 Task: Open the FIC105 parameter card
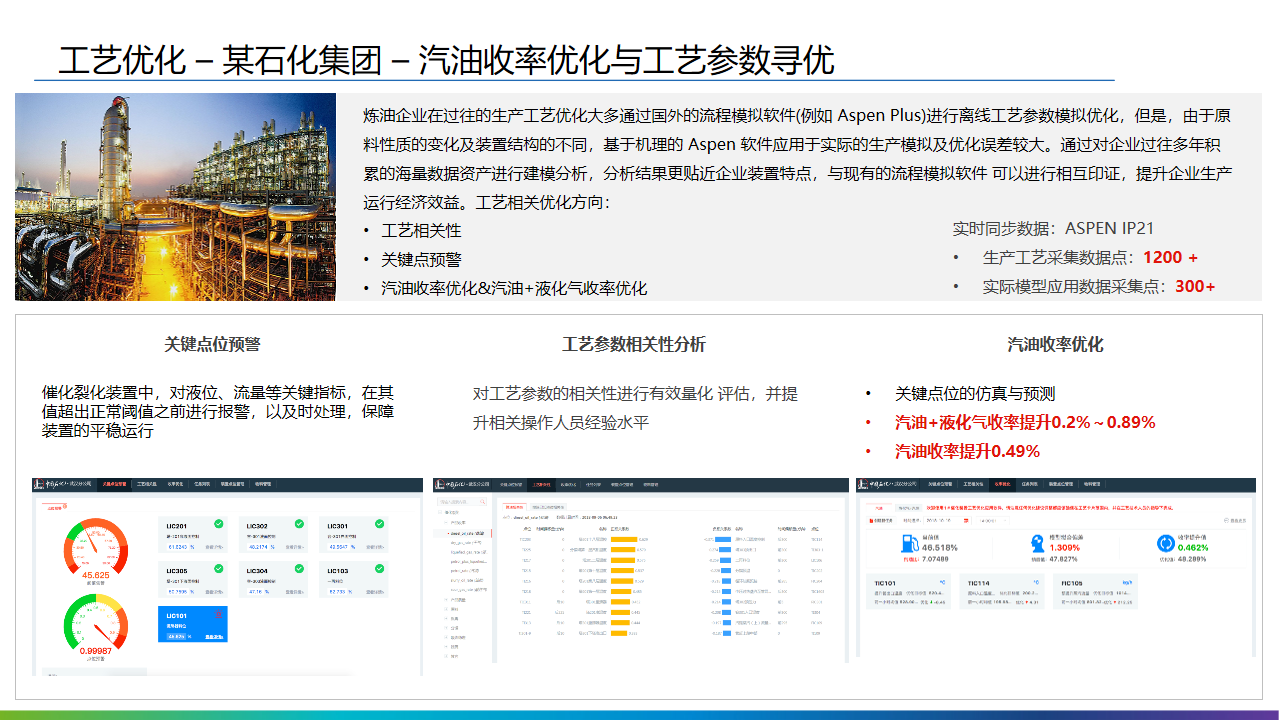tap(1095, 592)
